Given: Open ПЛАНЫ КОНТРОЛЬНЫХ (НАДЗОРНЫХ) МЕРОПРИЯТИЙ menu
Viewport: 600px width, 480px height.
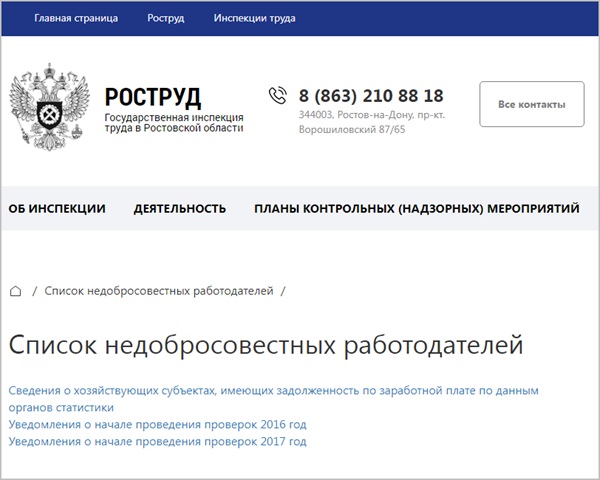Looking at the screenshot, I should click(x=416, y=209).
